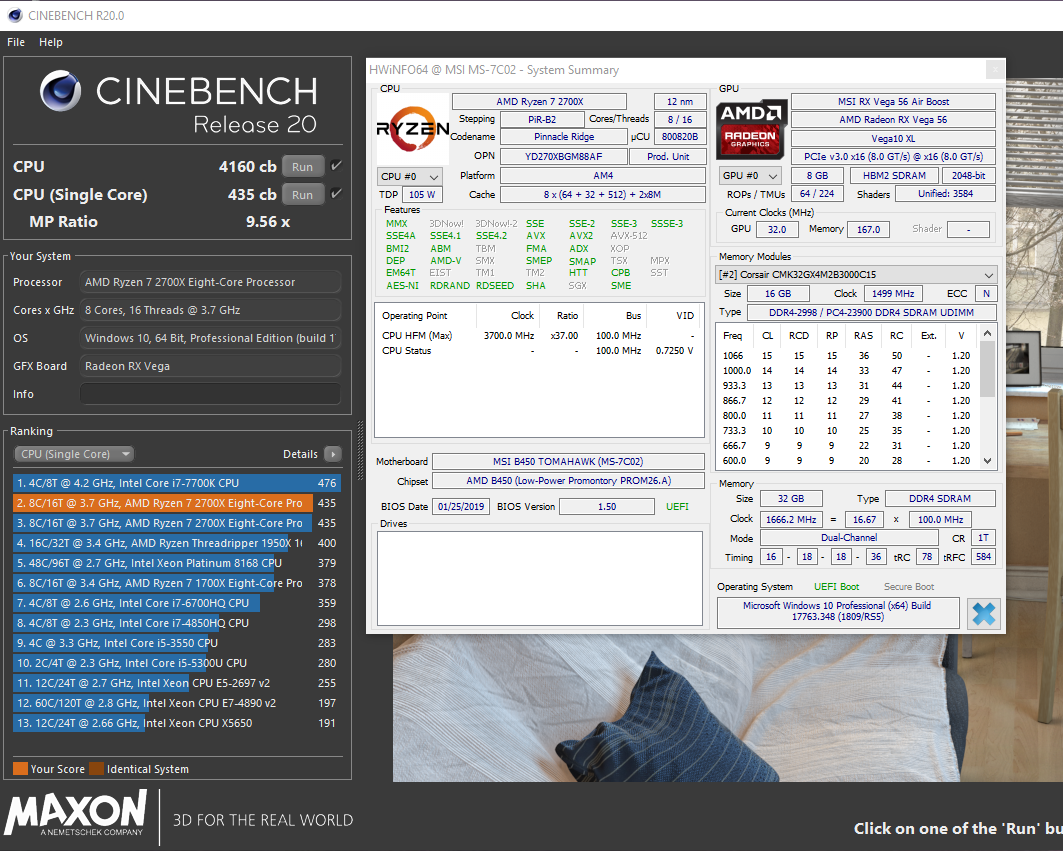Screen dimensions: 1063x851
Task: Click the Info input field
Action: point(210,394)
